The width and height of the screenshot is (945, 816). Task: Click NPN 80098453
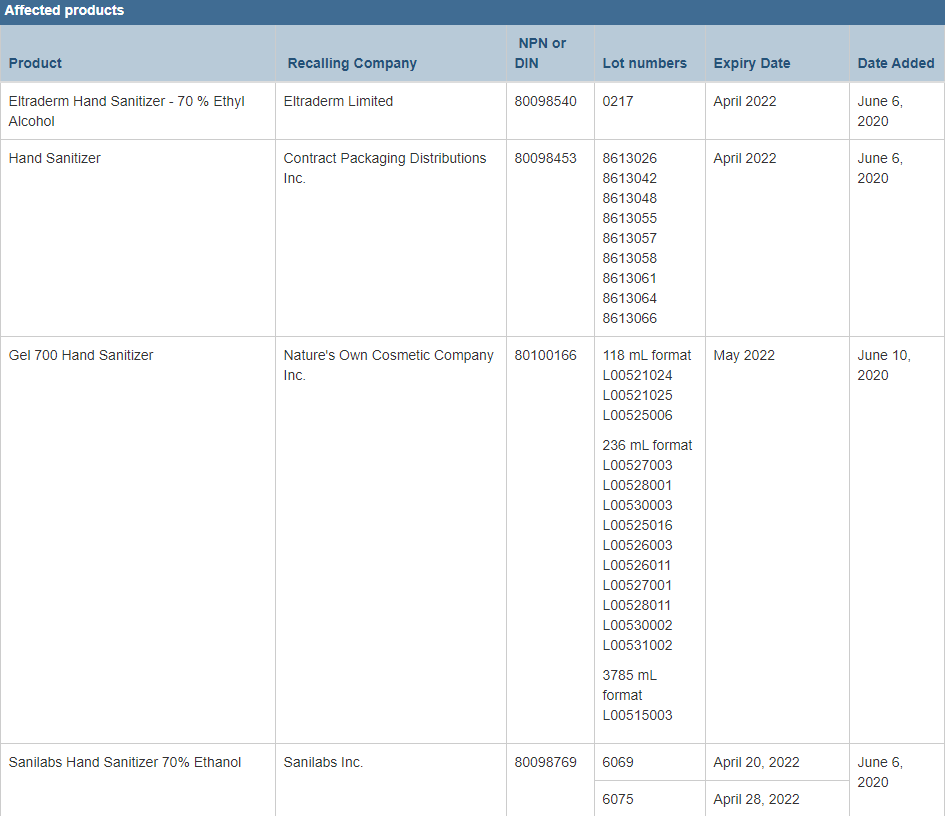pyautogui.click(x=545, y=158)
